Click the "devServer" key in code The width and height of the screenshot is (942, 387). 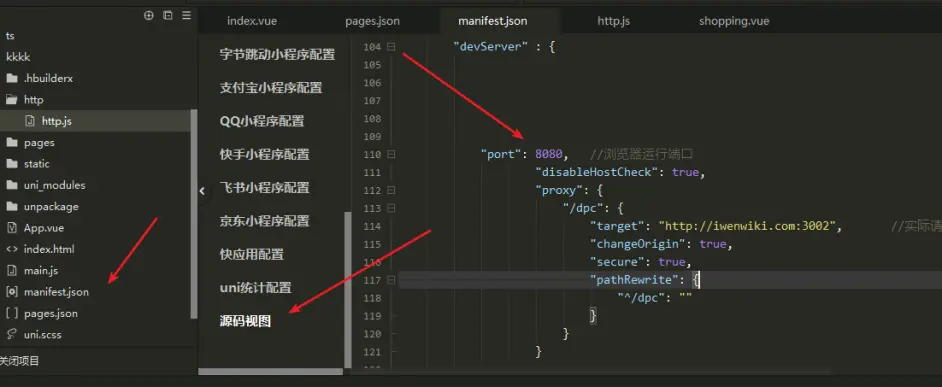[490, 46]
